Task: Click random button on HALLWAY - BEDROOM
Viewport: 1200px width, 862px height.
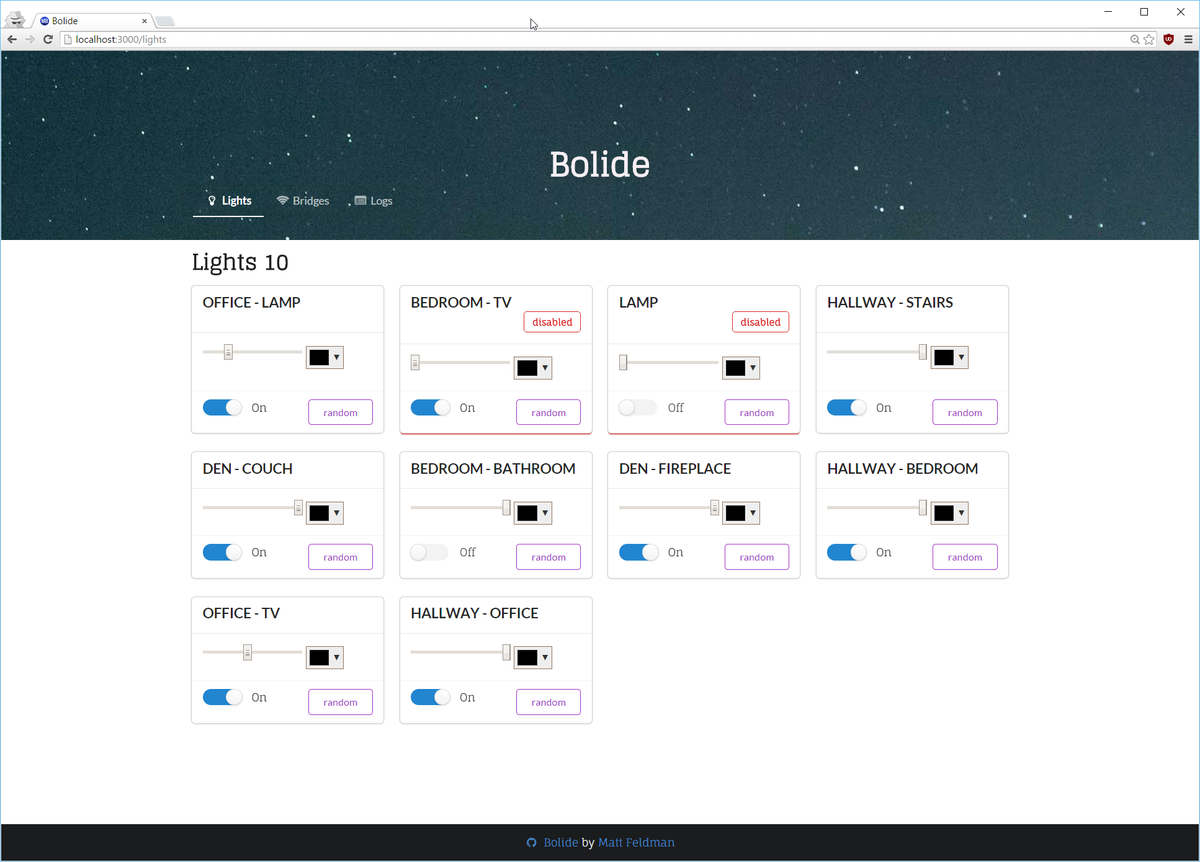Action: click(x=965, y=557)
